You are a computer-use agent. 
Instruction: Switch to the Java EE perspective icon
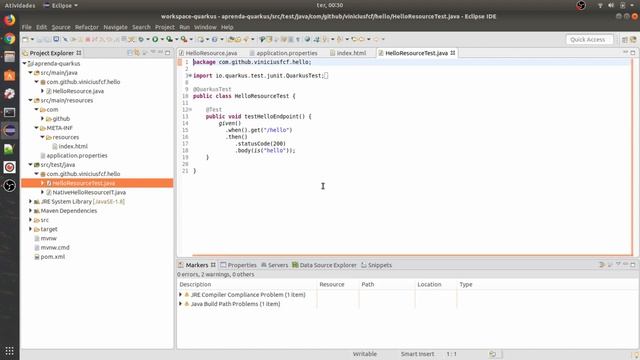(x=633, y=40)
